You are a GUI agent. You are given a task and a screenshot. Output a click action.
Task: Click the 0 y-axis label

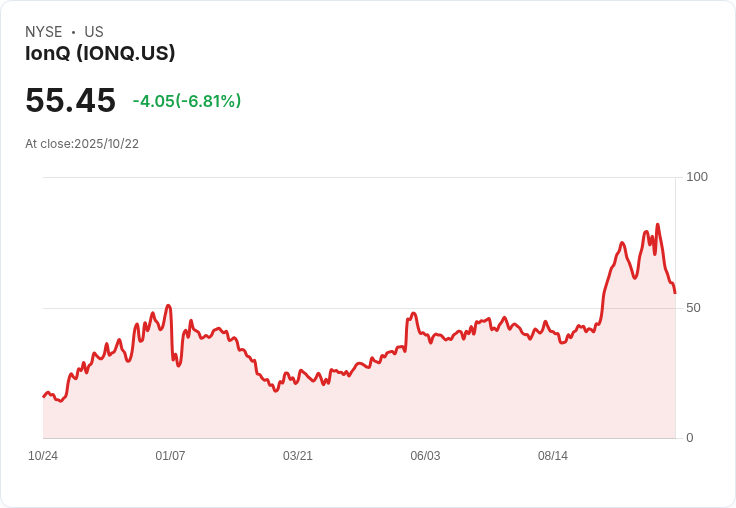coord(690,438)
